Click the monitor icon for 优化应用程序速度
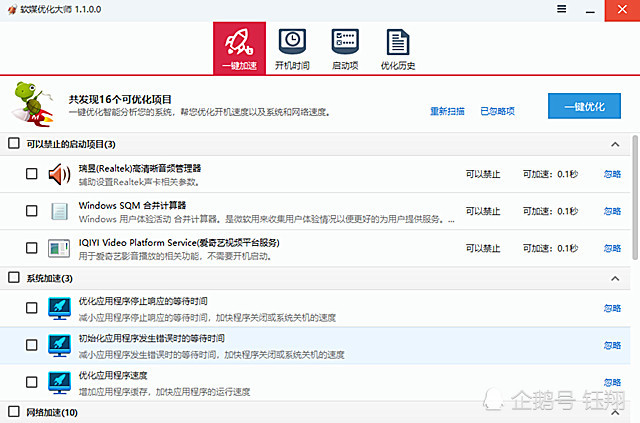 pos(60,383)
